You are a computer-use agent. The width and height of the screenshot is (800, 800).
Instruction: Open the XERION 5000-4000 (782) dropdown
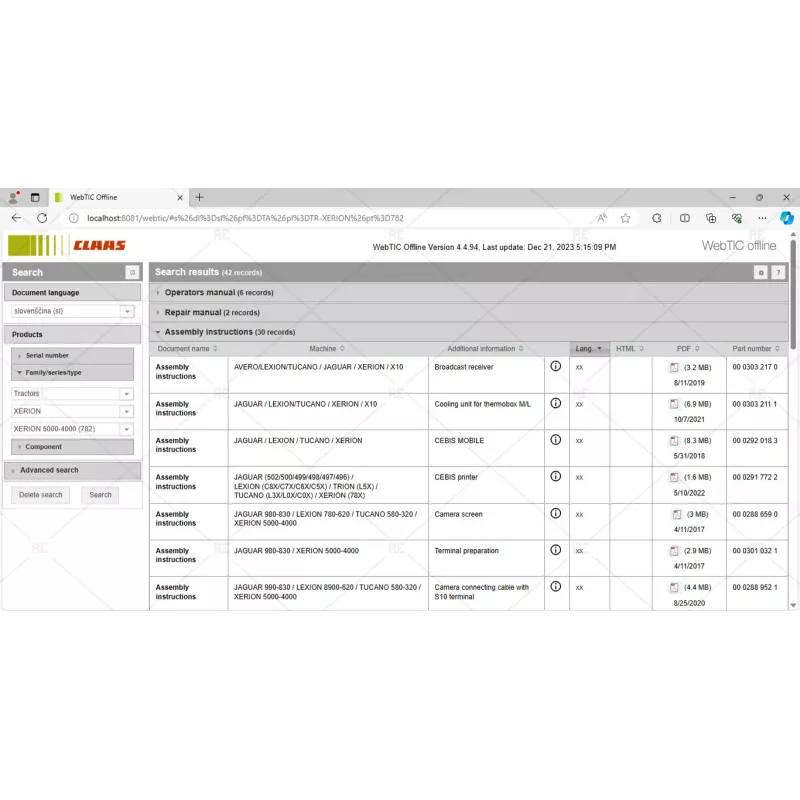tap(128, 428)
